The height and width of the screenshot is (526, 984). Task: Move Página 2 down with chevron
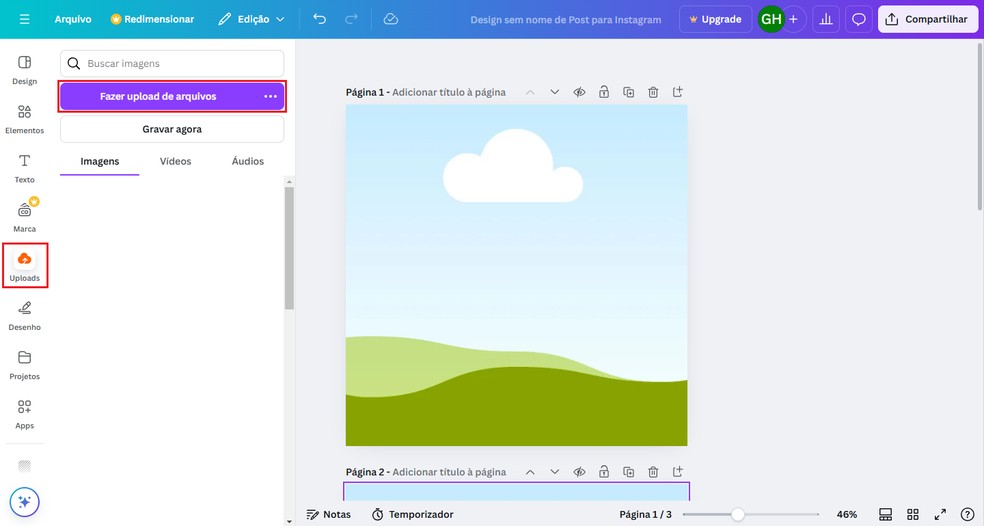click(555, 472)
